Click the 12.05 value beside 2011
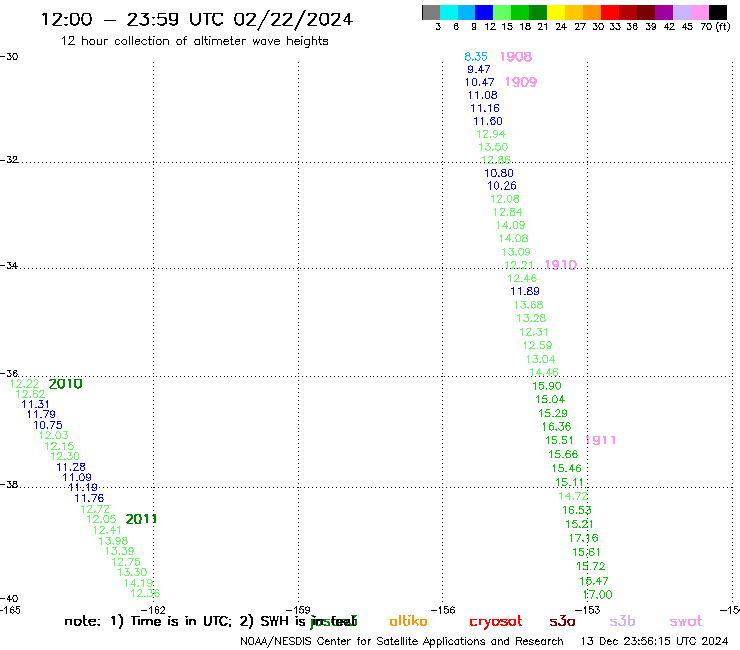 (101, 519)
